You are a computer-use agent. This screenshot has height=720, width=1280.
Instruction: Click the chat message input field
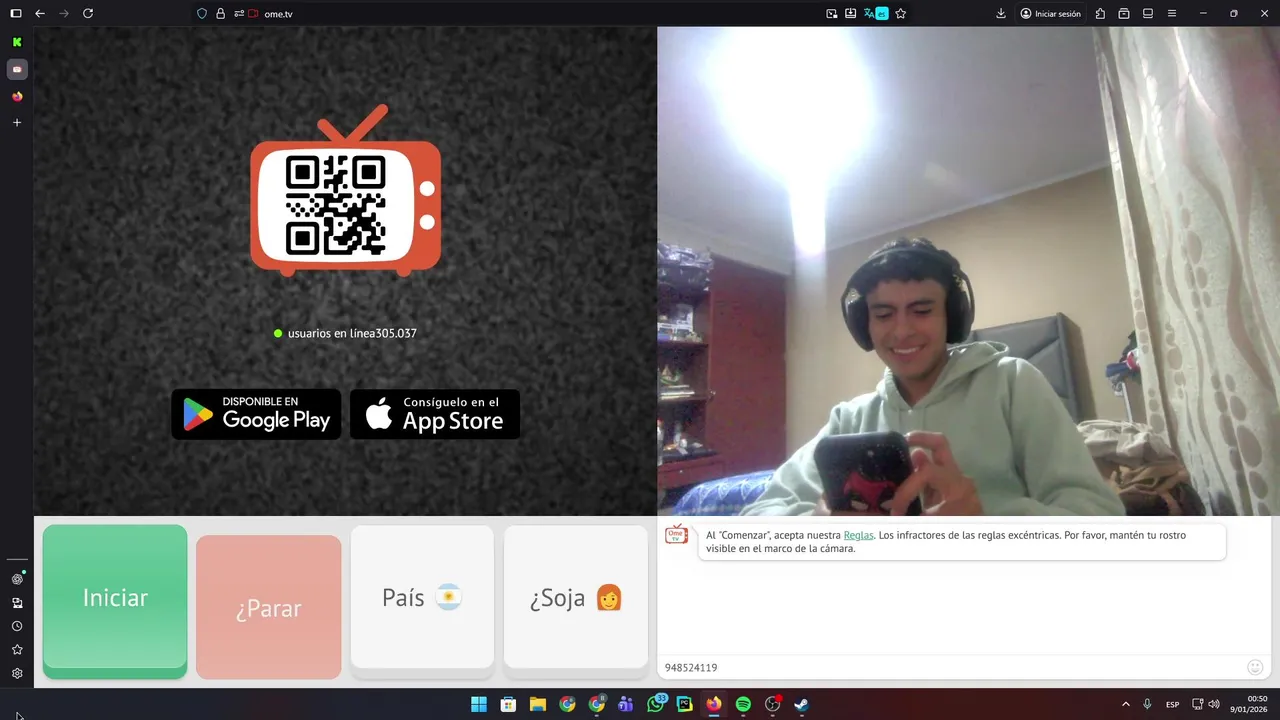(950, 667)
